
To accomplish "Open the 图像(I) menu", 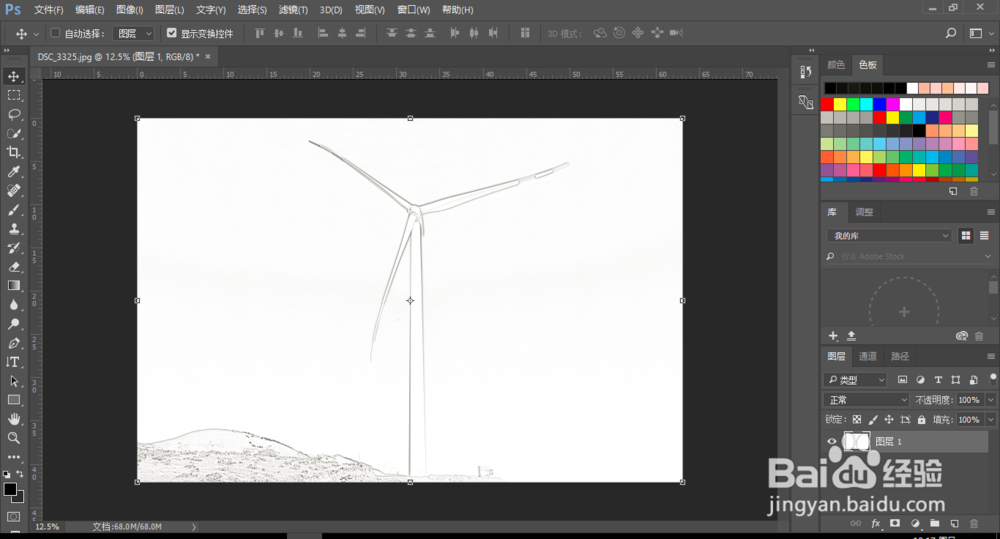I will tap(129, 10).
